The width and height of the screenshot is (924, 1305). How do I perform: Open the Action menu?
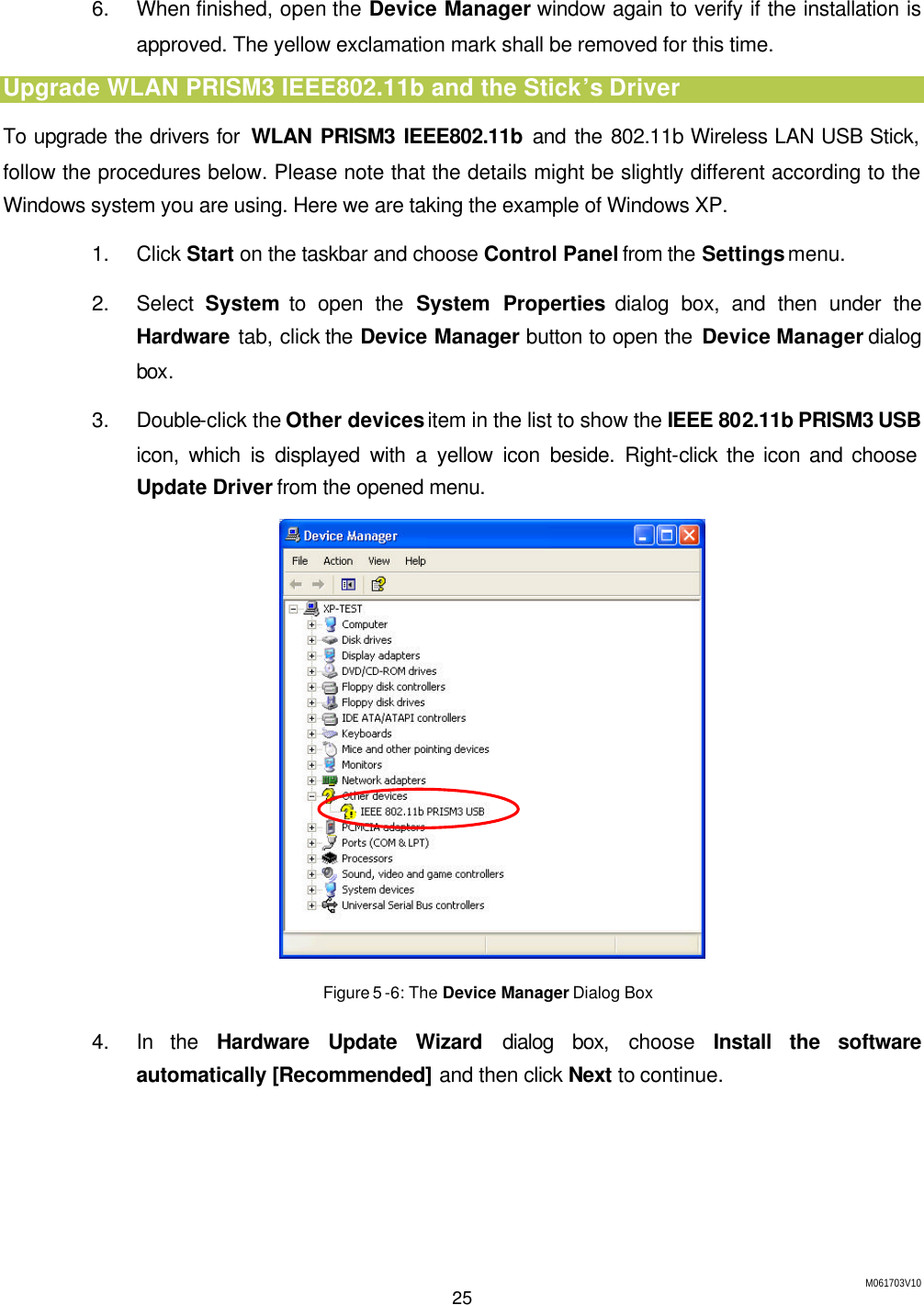tap(338, 560)
